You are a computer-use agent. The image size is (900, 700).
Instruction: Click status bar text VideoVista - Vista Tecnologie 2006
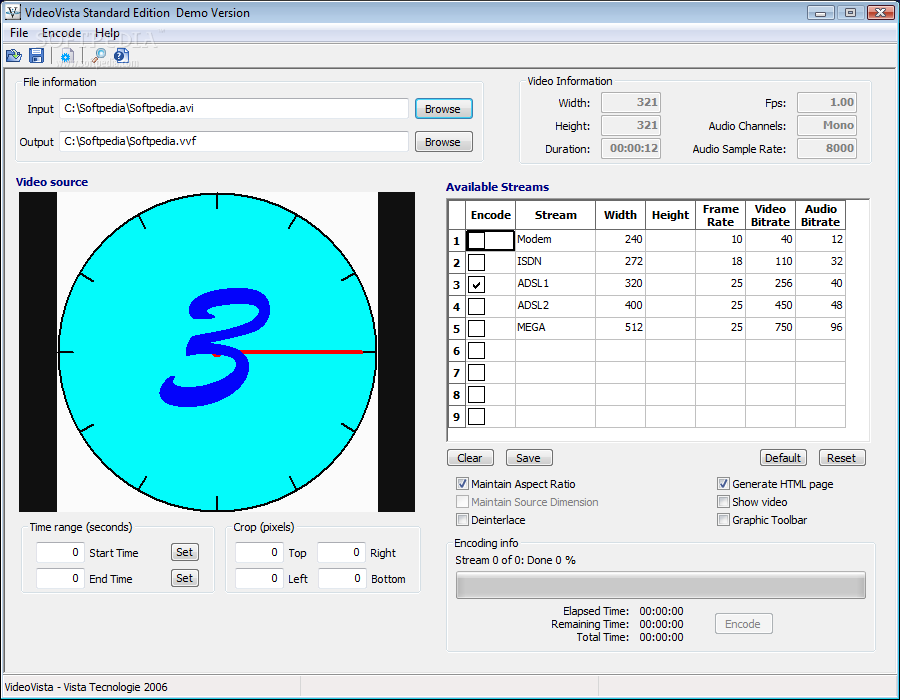click(x=86, y=687)
